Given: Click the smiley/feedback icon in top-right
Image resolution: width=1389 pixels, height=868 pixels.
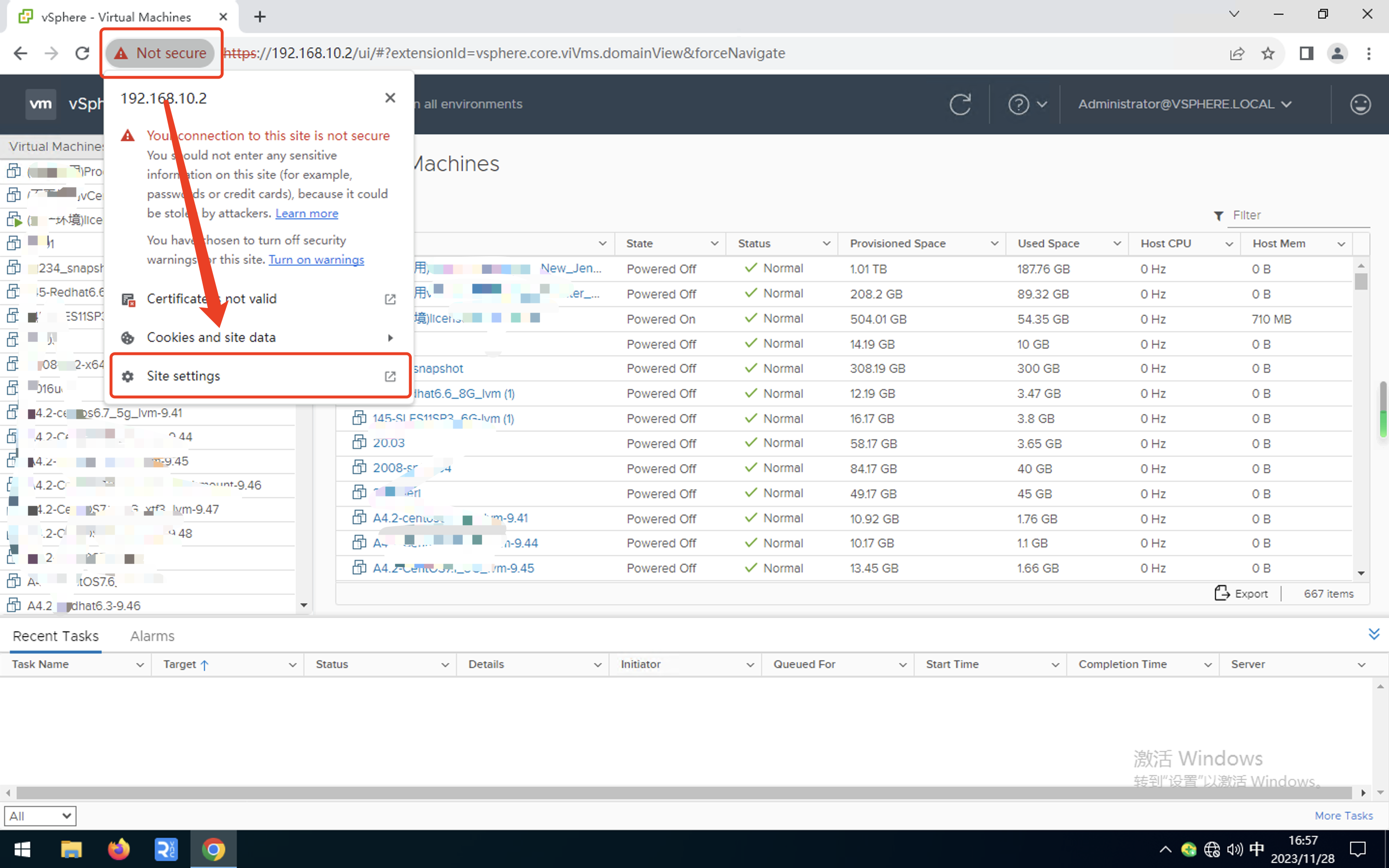Looking at the screenshot, I should coord(1361,104).
